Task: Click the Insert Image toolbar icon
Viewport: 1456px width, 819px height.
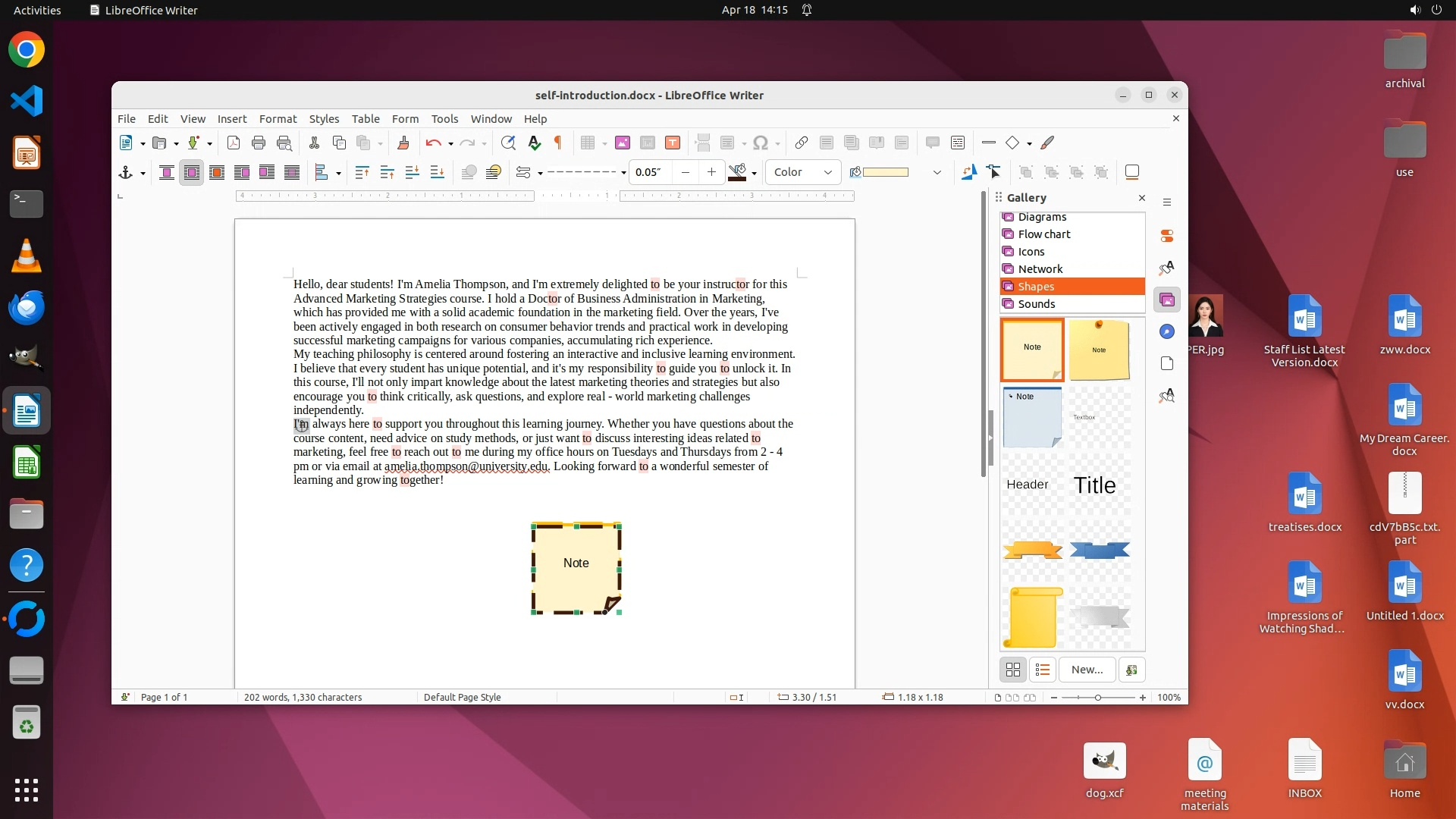Action: [623, 143]
